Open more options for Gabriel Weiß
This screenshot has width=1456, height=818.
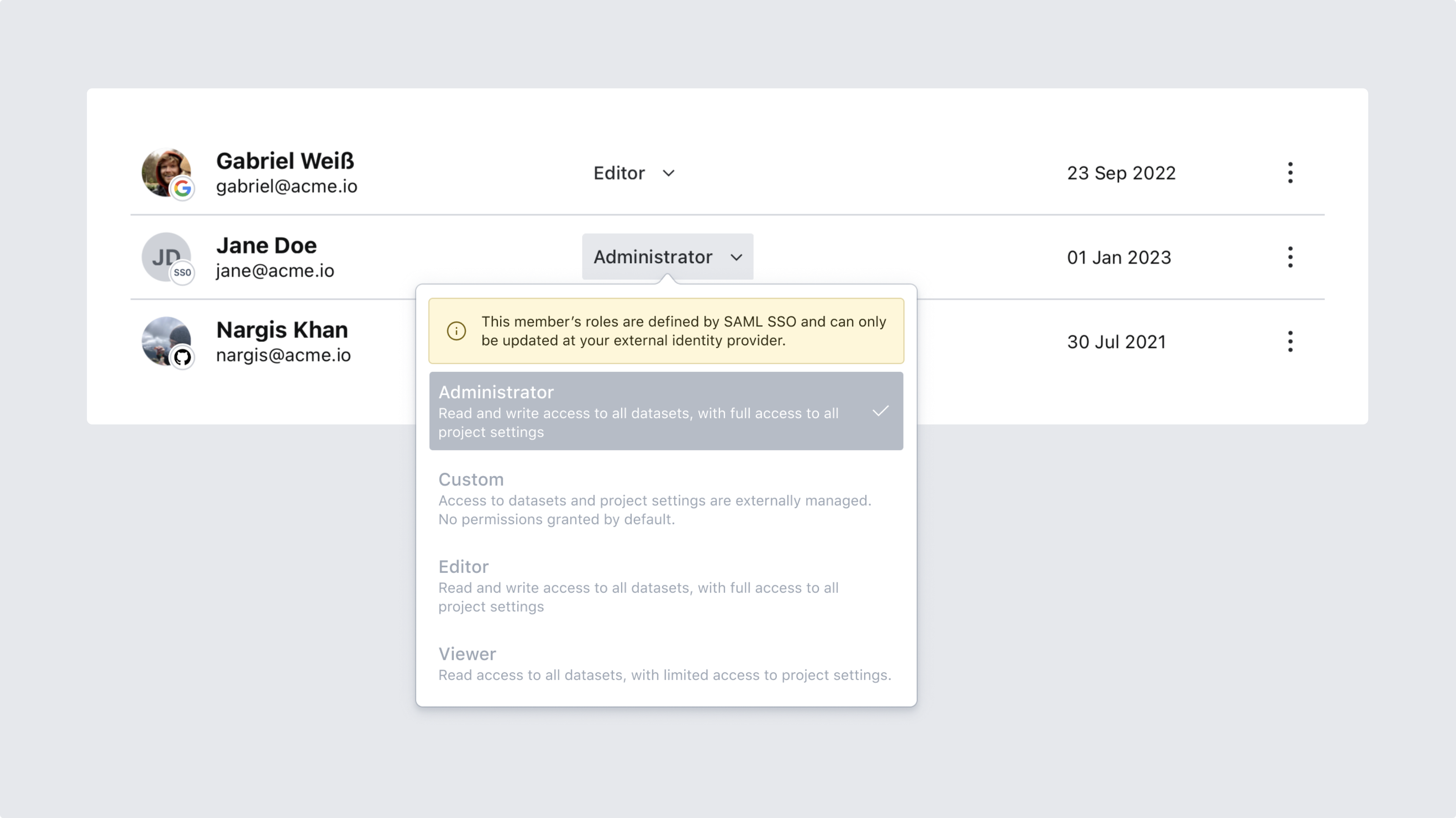pos(1290,173)
